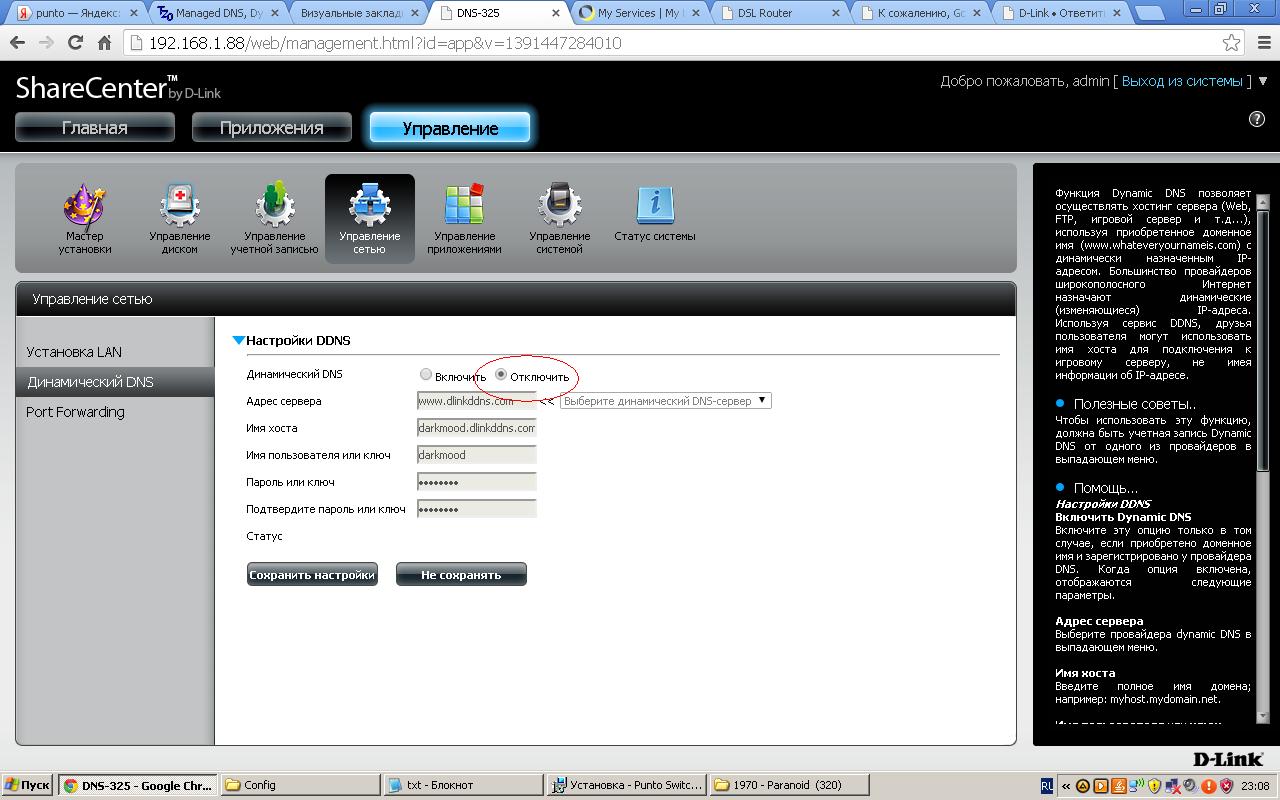Enable Dynamic DNS with Включить radio
The image size is (1280, 800).
point(426,375)
